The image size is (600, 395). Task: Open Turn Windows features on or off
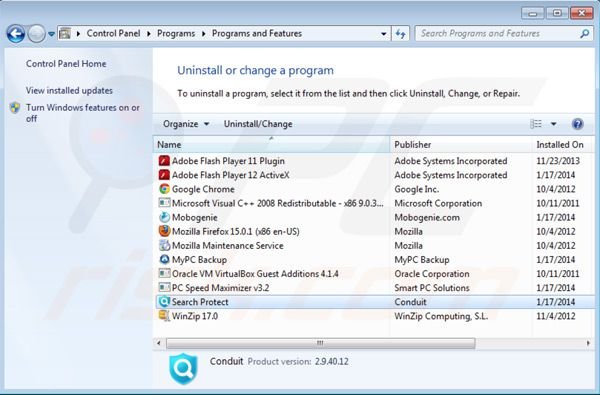[x=83, y=113]
